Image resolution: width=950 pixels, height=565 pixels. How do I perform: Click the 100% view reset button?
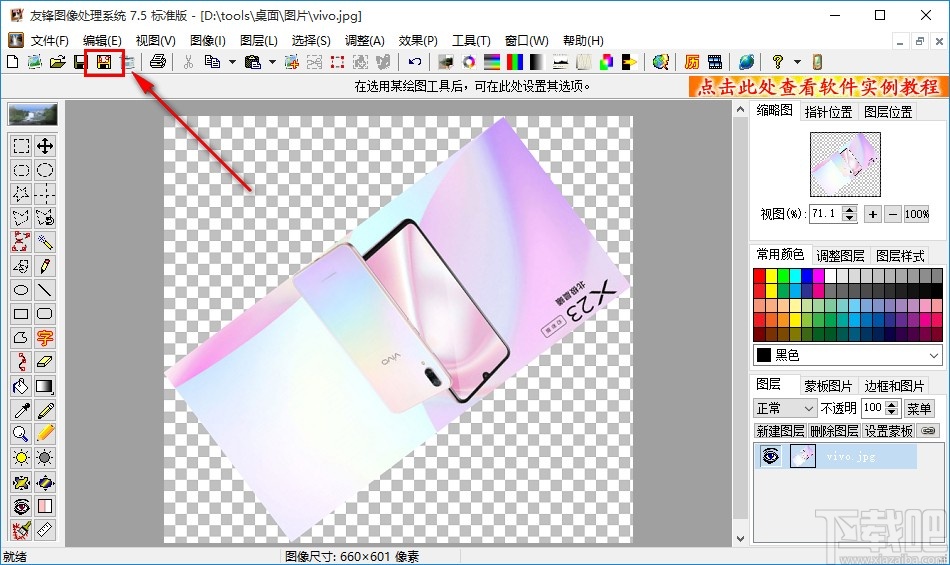pyautogui.click(x=917, y=214)
